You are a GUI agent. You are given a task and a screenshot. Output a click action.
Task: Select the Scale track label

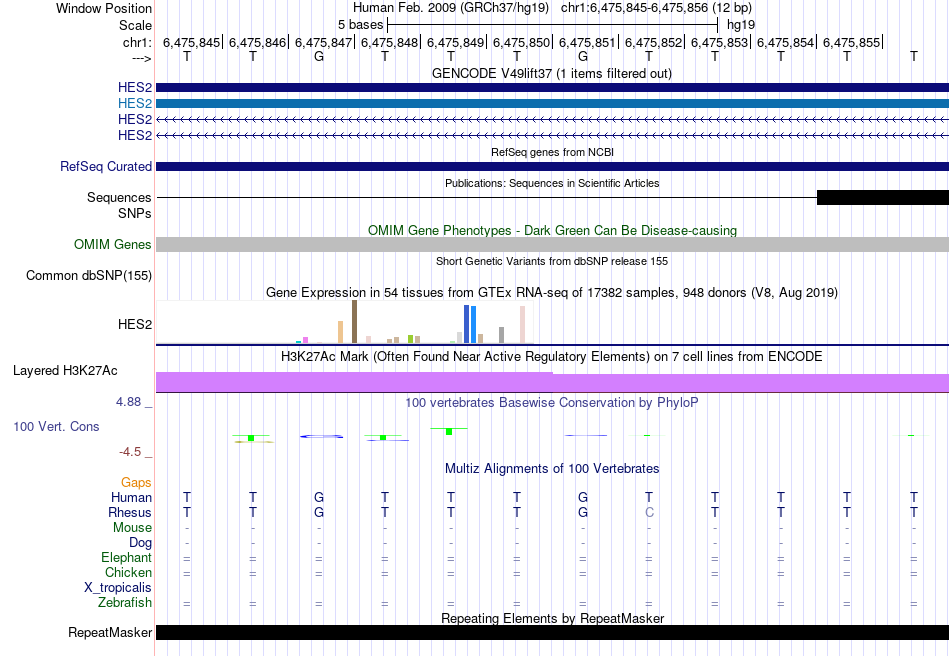(x=135, y=25)
